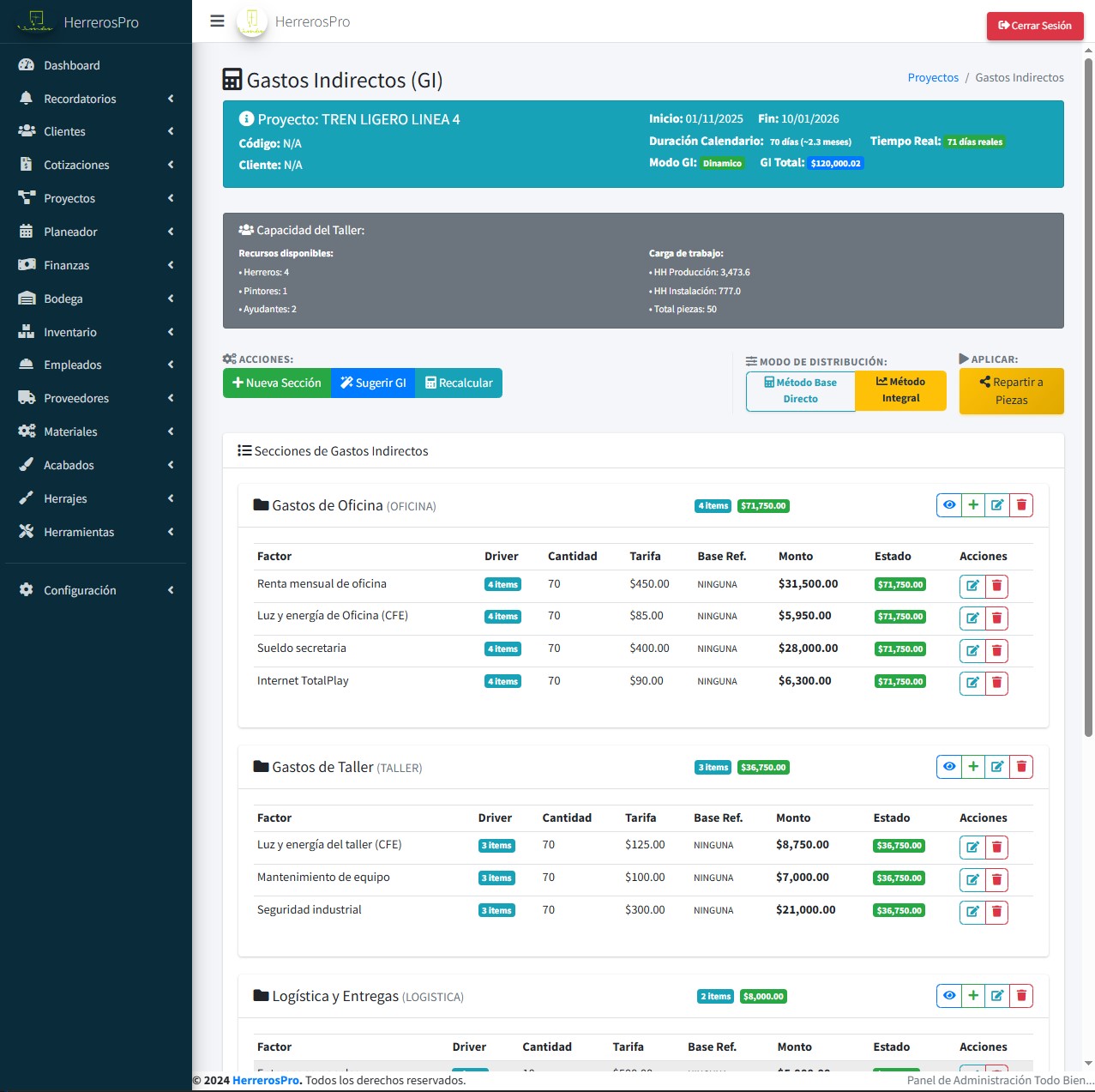Select Método Base Directo distribution mode
The image size is (1095, 1092).
800,391
